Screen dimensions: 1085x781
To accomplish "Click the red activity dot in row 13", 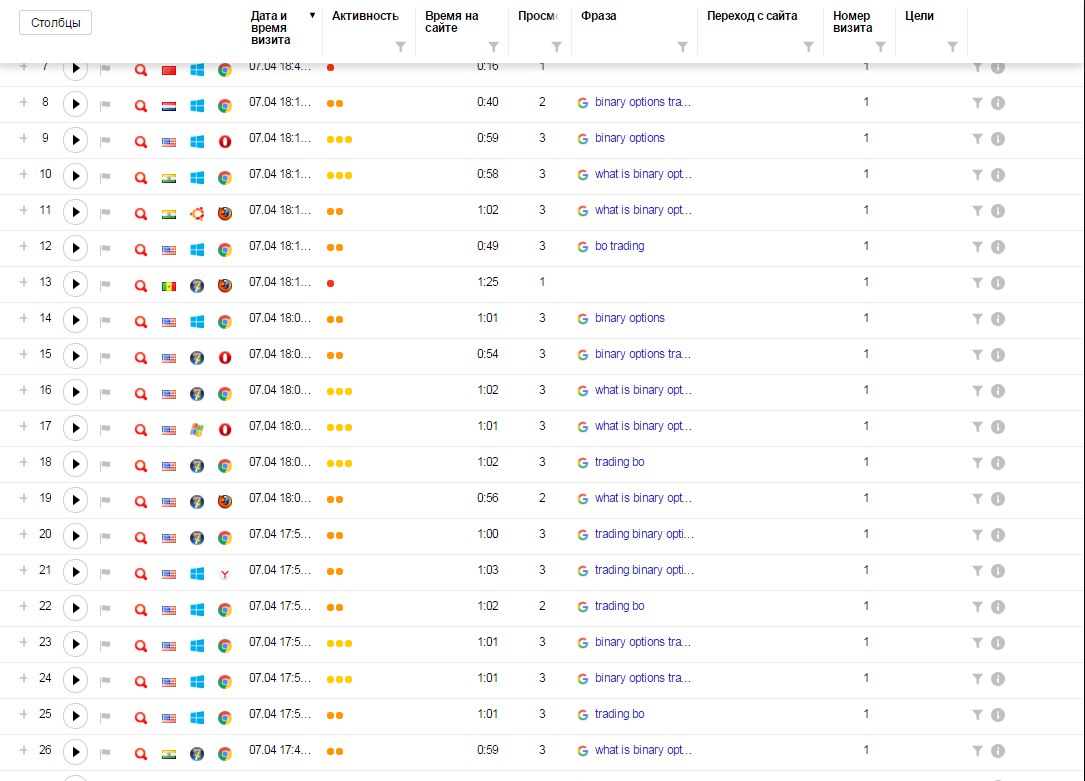I will pos(331,284).
